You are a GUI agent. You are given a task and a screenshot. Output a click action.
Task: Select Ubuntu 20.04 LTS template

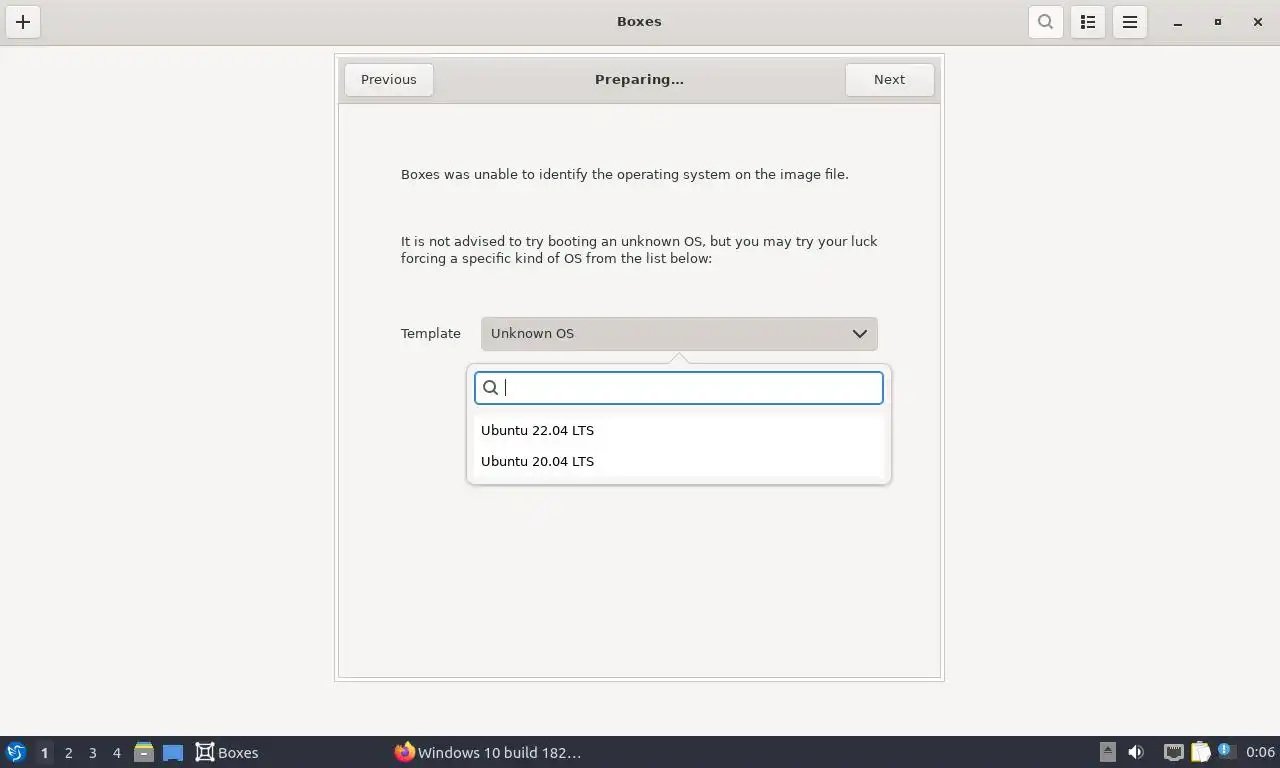[679, 461]
